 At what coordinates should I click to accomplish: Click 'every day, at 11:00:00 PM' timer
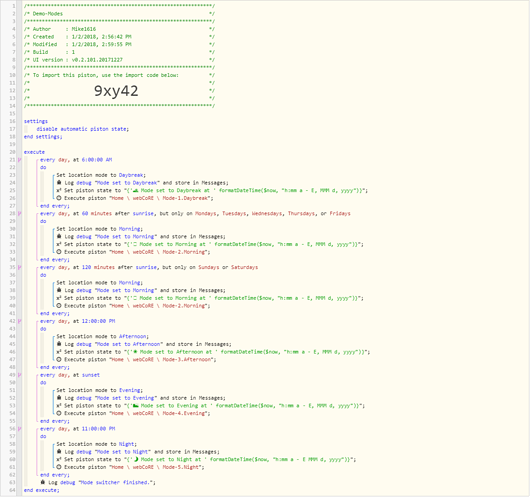78,430
